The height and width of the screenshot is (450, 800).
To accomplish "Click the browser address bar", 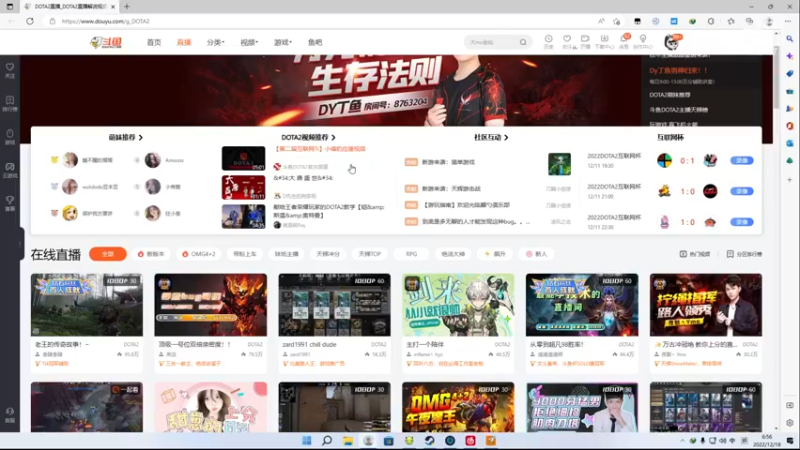I will 321,21.
